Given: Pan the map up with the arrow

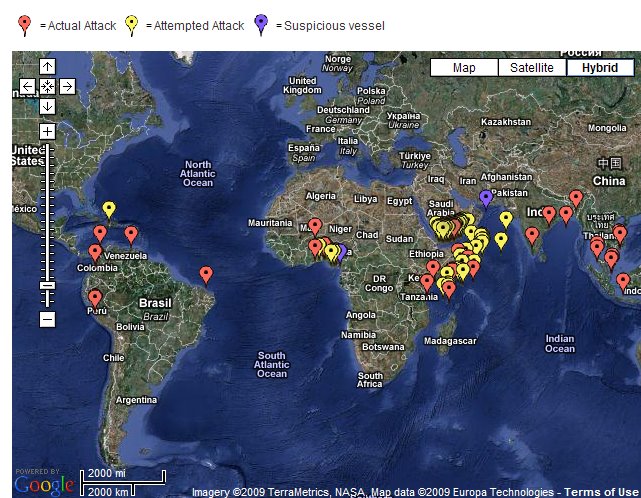Looking at the screenshot, I should tap(47, 66).
